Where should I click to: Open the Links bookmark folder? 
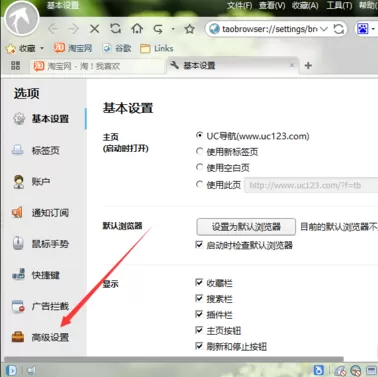(x=157, y=49)
